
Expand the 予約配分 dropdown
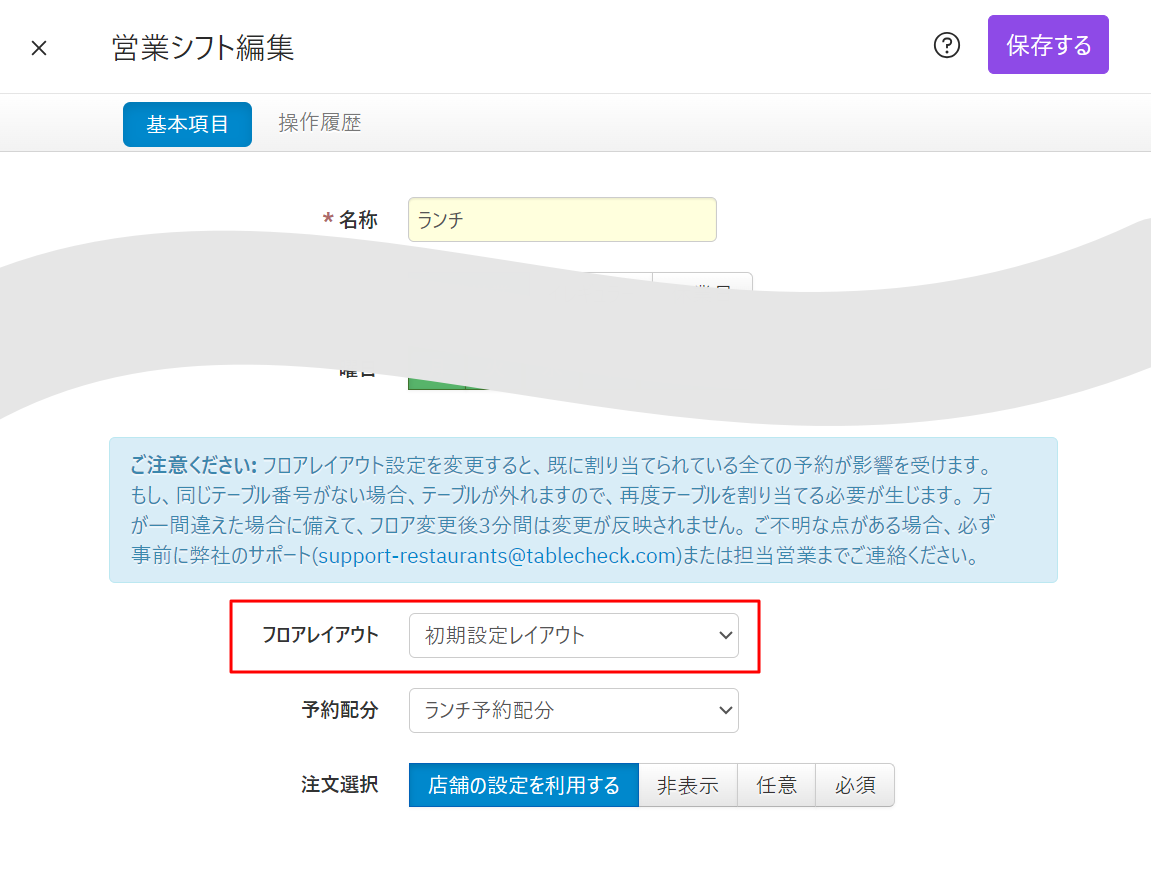[573, 710]
